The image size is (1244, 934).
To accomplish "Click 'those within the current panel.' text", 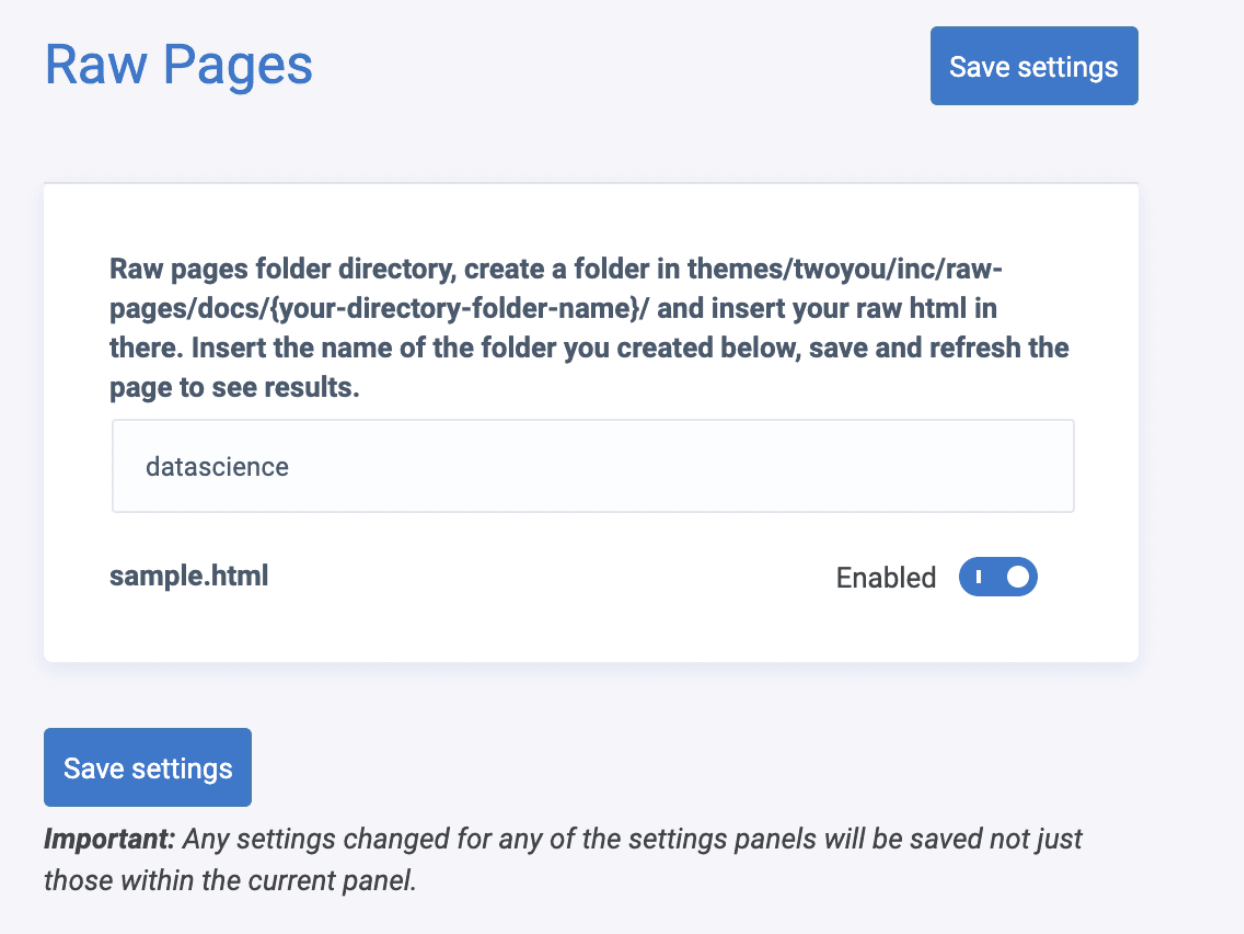I will (229, 881).
